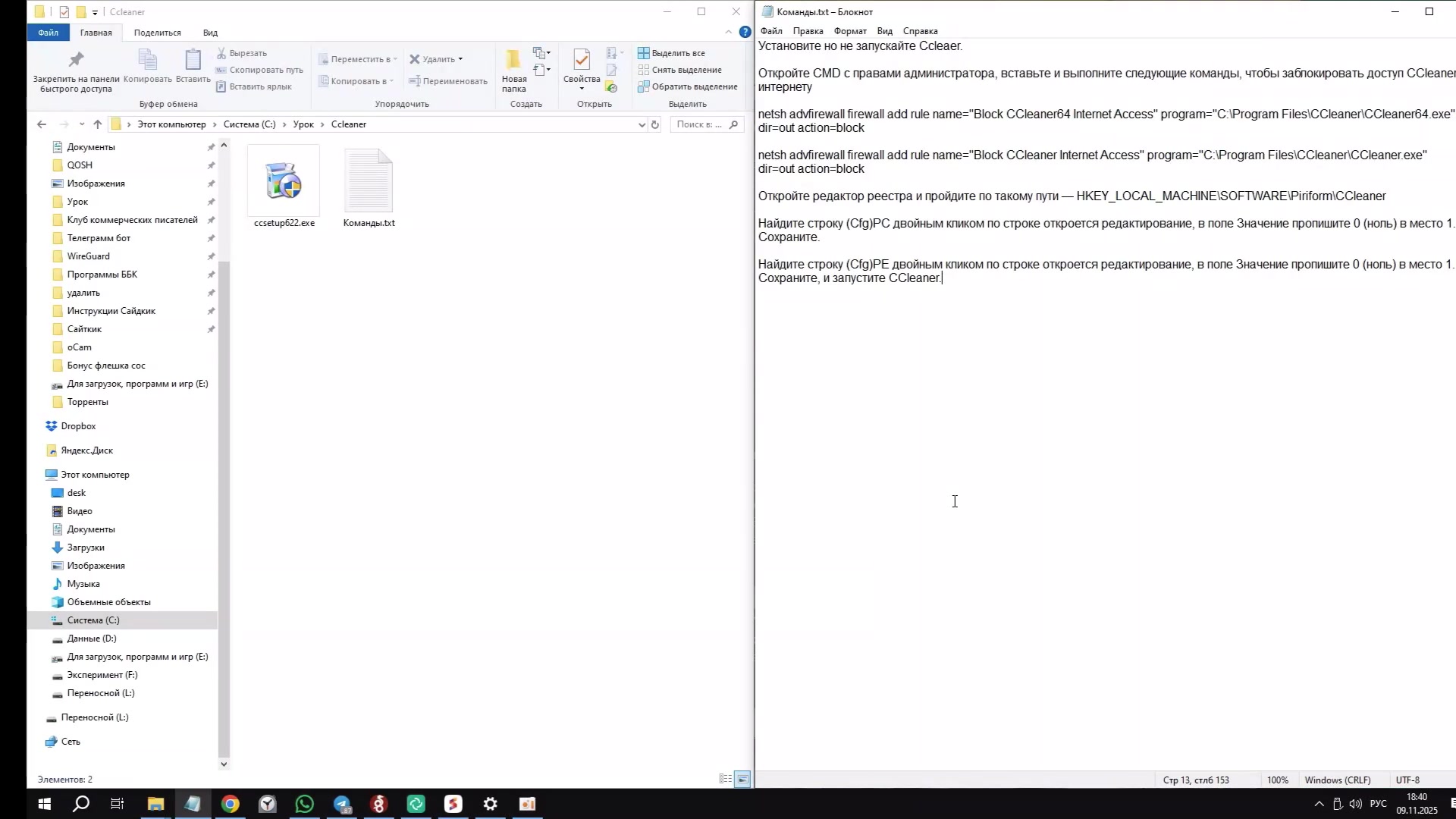Viewport: 1456px width, 819px height.
Task: Expand the Delete dropdown arrow
Action: tap(460, 59)
